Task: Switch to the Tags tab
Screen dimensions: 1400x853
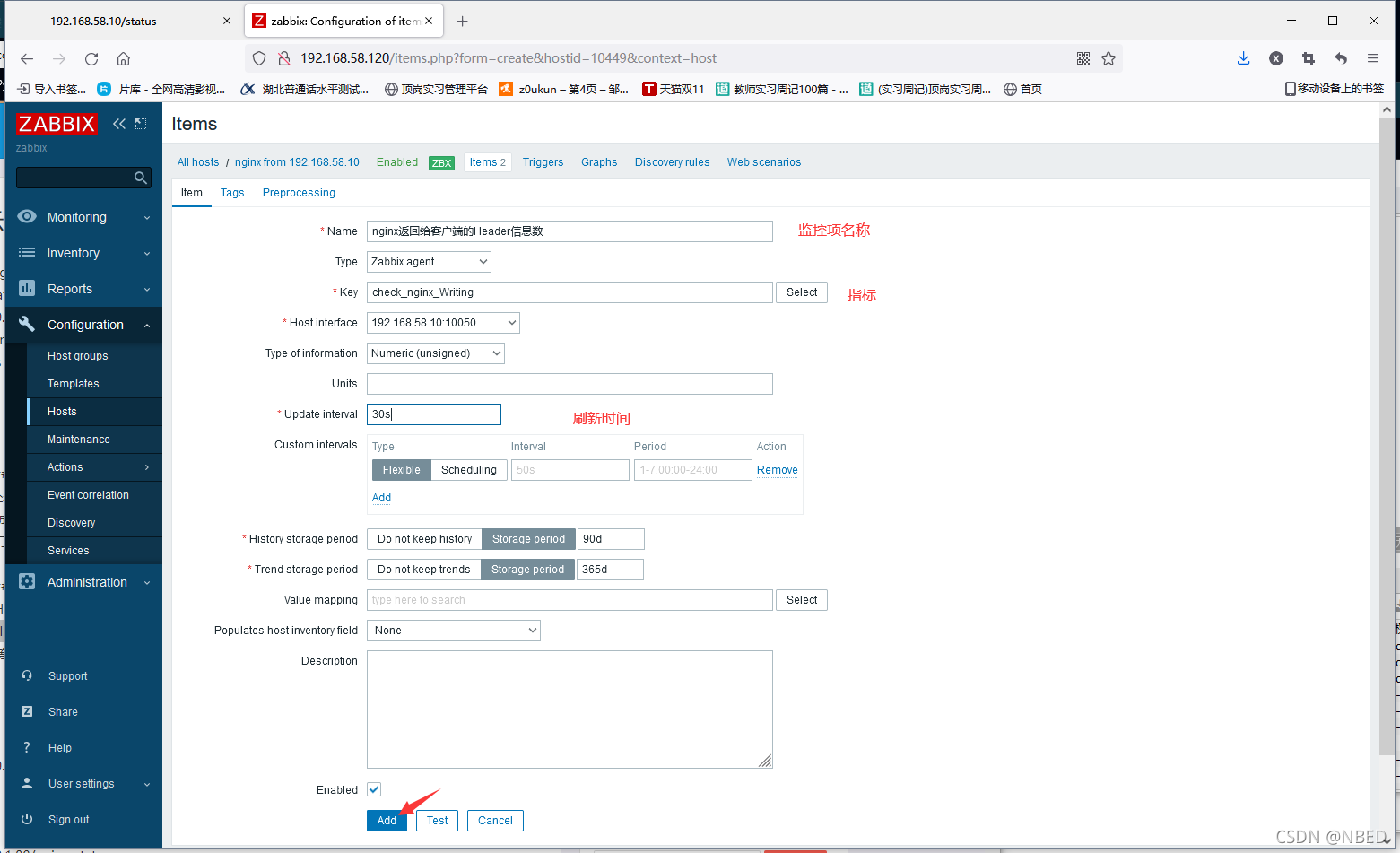Action: [x=232, y=192]
